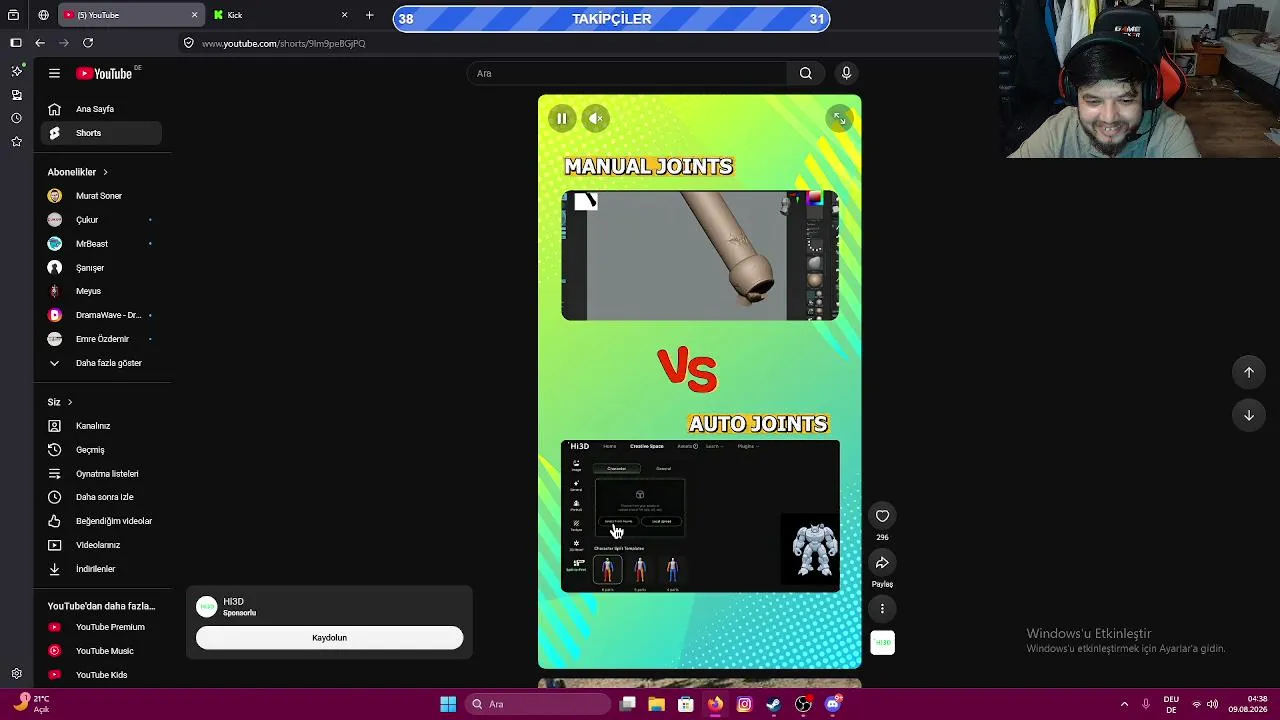
Task: Click the Kaydolun sign-up button
Action: pos(329,638)
